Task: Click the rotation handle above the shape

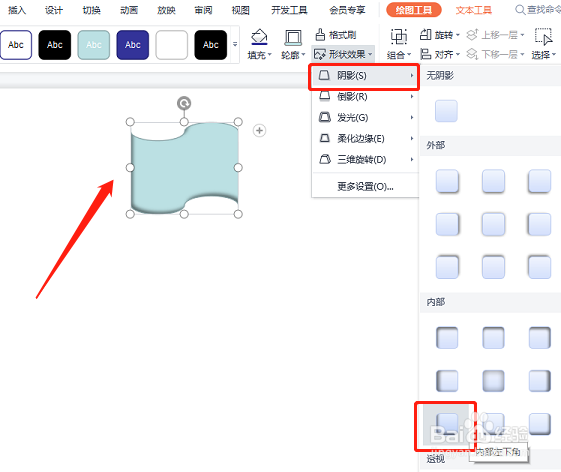Action: pos(184,103)
